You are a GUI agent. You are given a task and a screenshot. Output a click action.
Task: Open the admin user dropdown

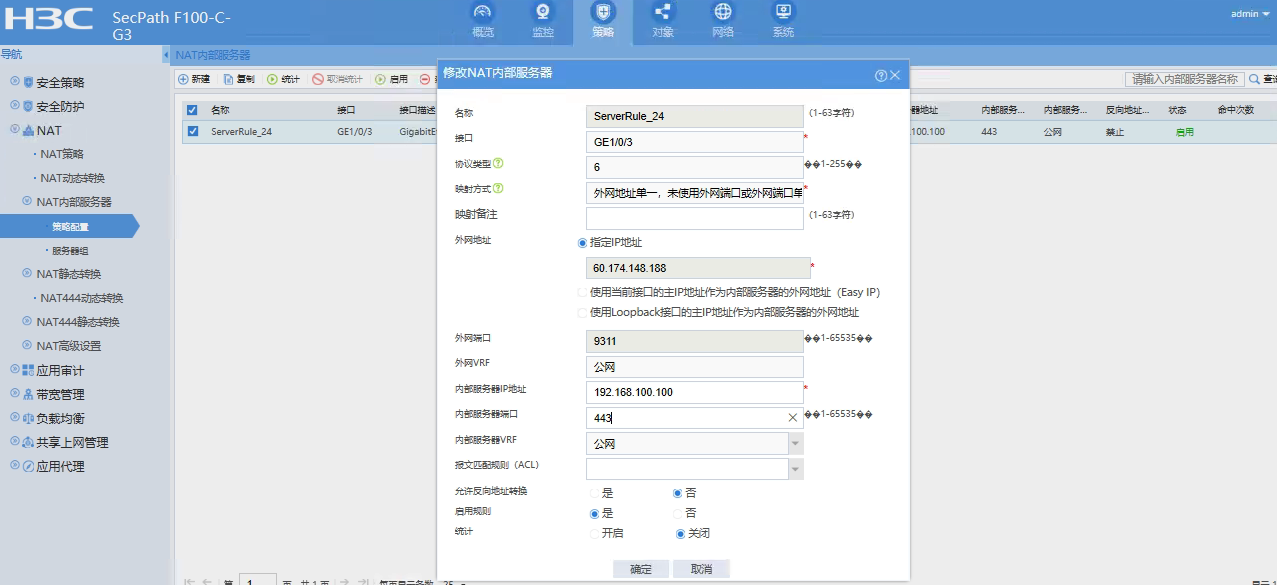(1249, 14)
